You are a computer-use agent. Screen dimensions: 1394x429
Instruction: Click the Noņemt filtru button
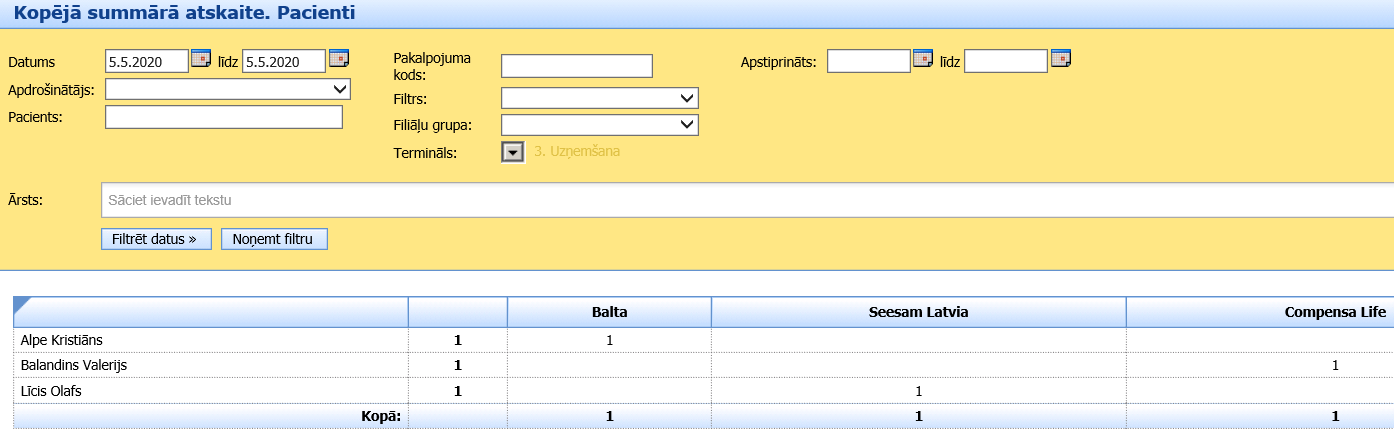click(274, 239)
